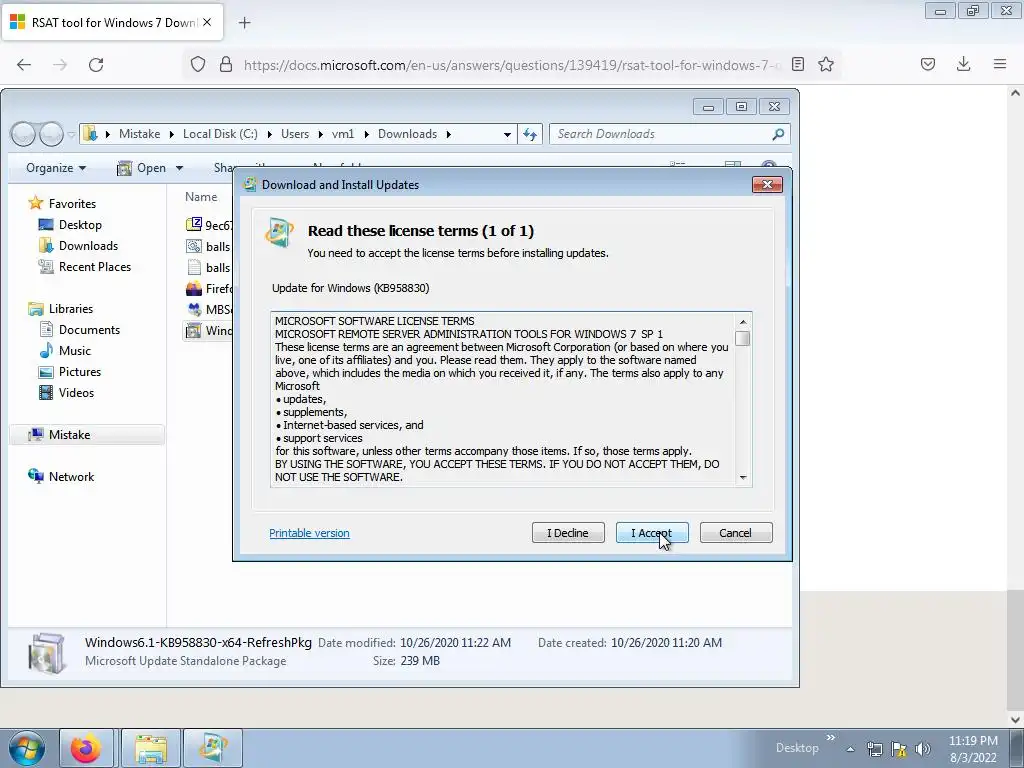Open Pictures library
1024x768 pixels.
tap(80, 372)
